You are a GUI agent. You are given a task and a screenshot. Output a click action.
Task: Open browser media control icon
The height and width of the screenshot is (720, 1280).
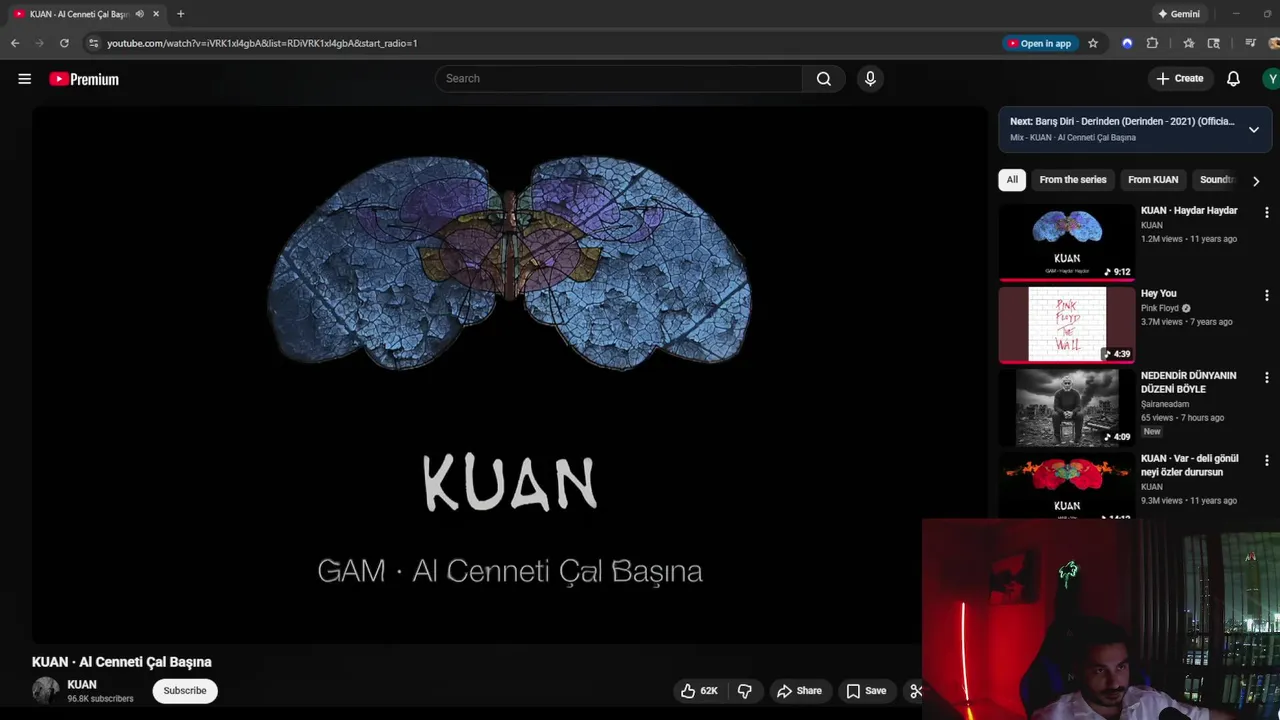tap(1250, 43)
